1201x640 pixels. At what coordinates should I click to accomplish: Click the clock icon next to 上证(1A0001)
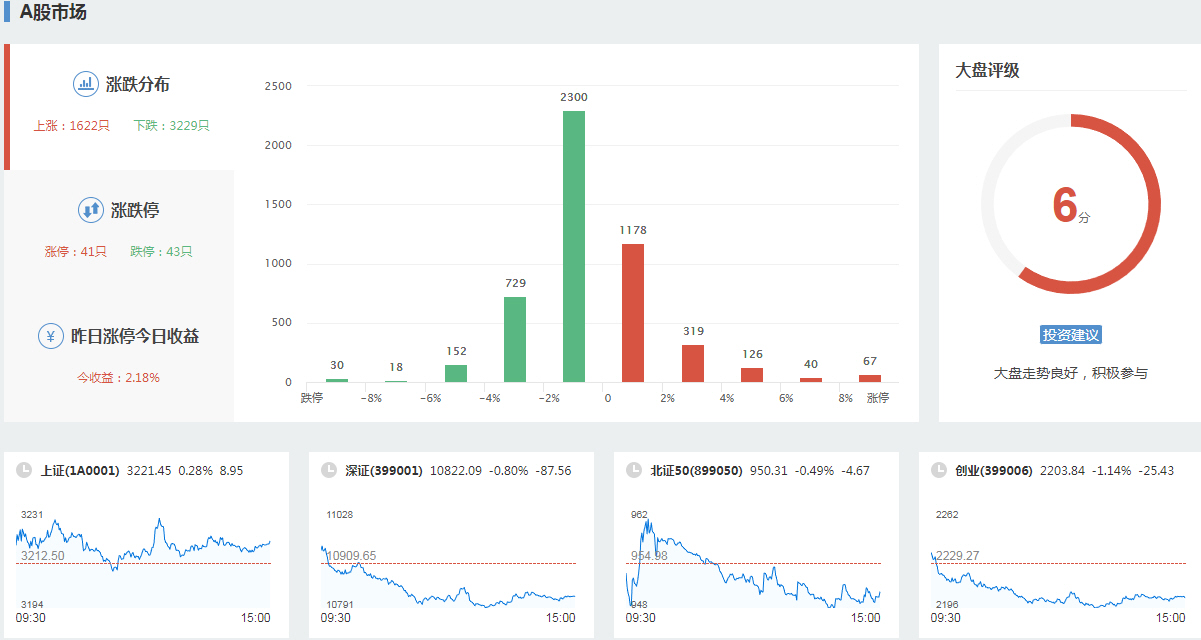pyautogui.click(x=23, y=470)
